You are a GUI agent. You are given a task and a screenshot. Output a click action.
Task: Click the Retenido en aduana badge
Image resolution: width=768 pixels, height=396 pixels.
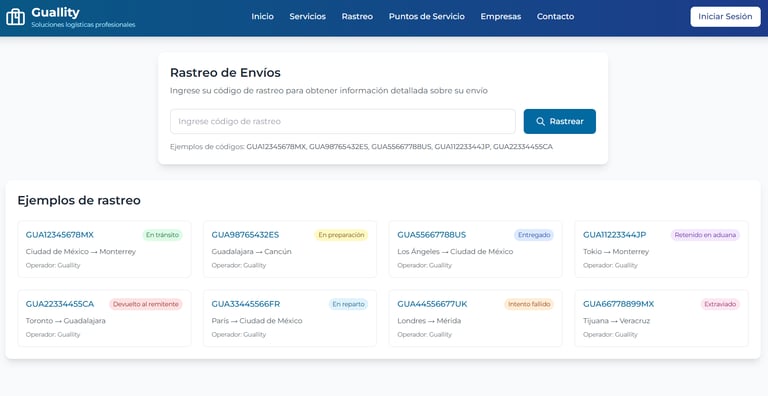click(x=705, y=235)
